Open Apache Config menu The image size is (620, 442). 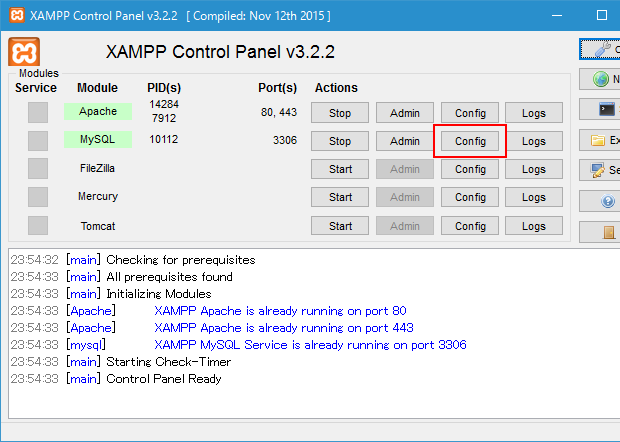pos(470,113)
